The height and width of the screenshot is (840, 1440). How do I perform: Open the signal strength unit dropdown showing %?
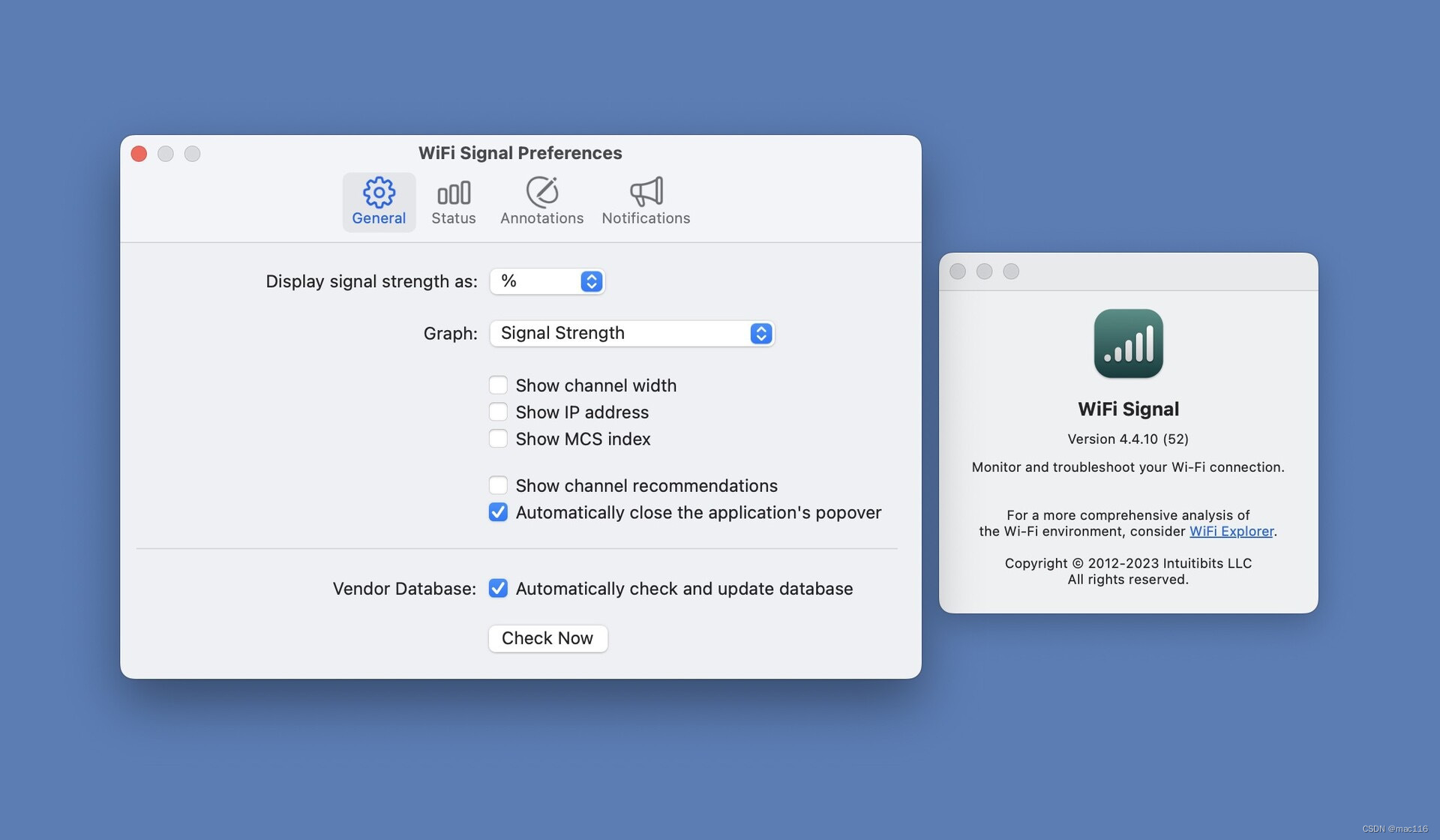point(547,281)
